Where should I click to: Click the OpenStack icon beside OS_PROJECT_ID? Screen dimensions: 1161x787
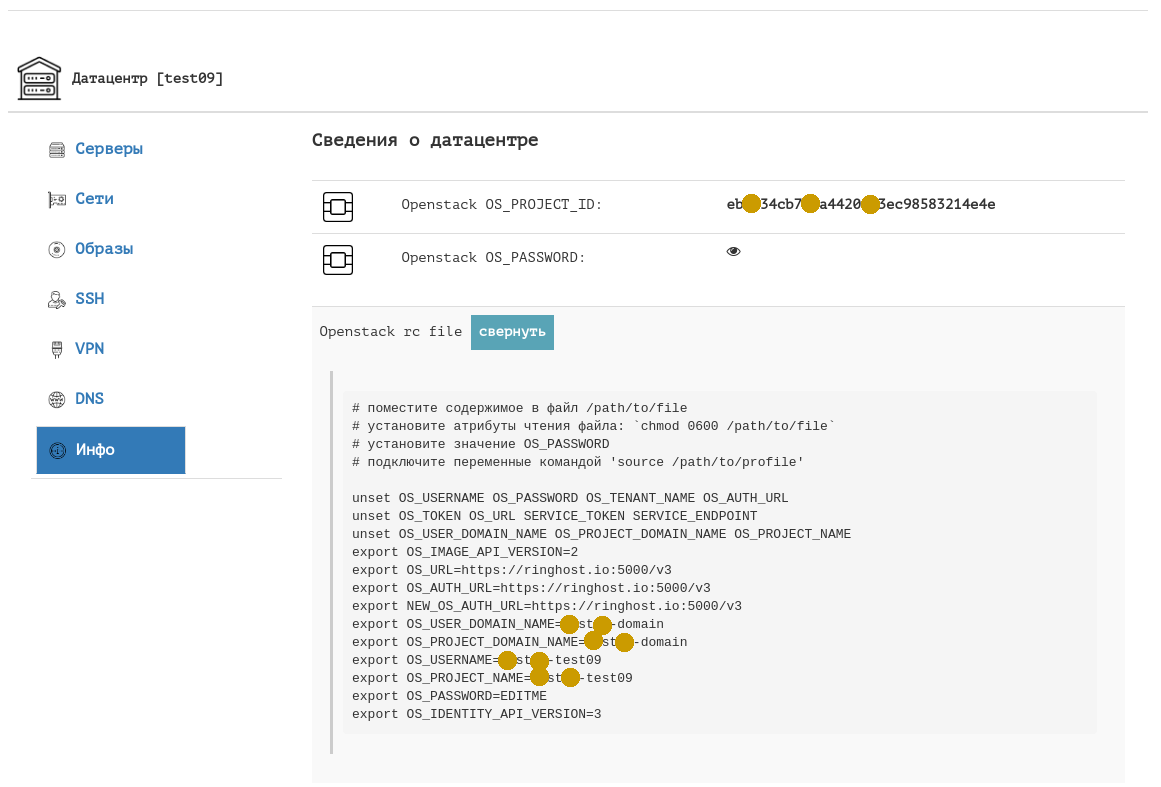pyautogui.click(x=338, y=207)
